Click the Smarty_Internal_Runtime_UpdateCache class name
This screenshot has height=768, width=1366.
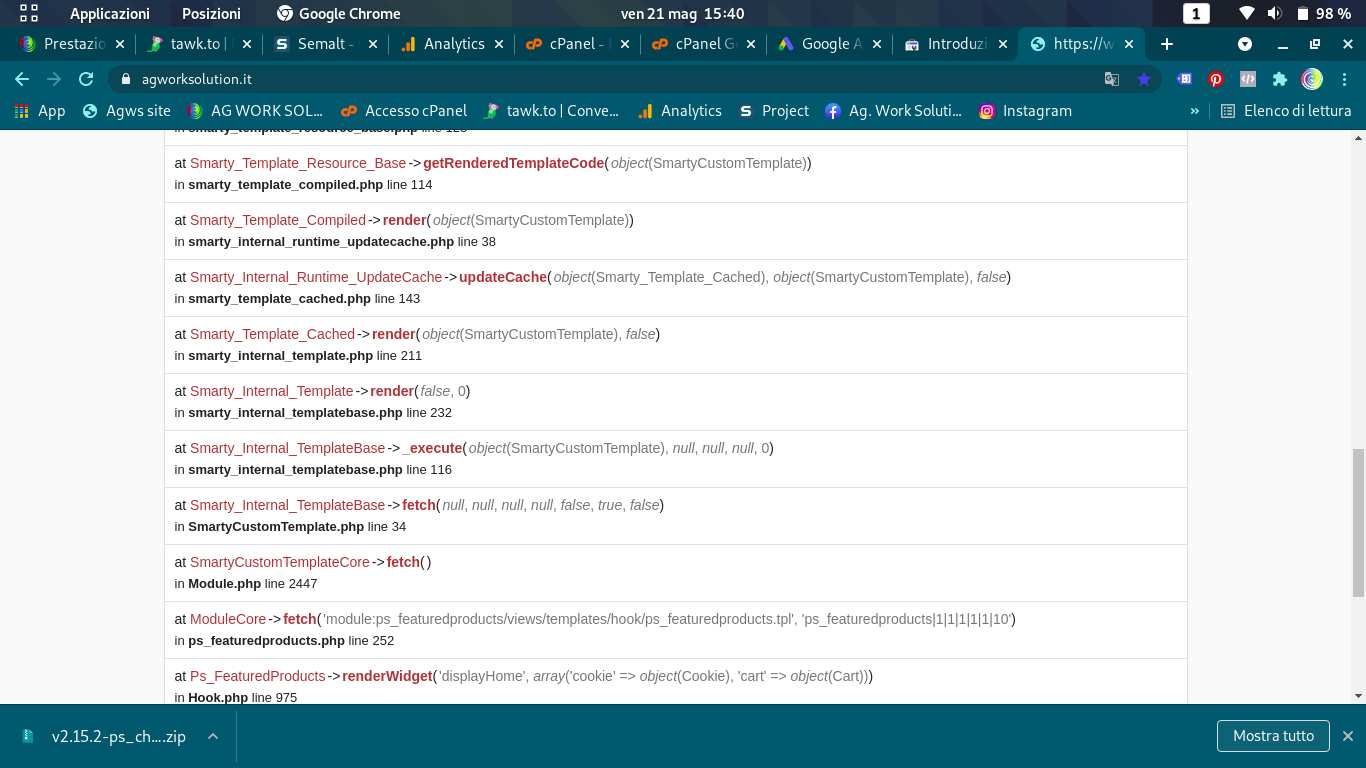[316, 277]
